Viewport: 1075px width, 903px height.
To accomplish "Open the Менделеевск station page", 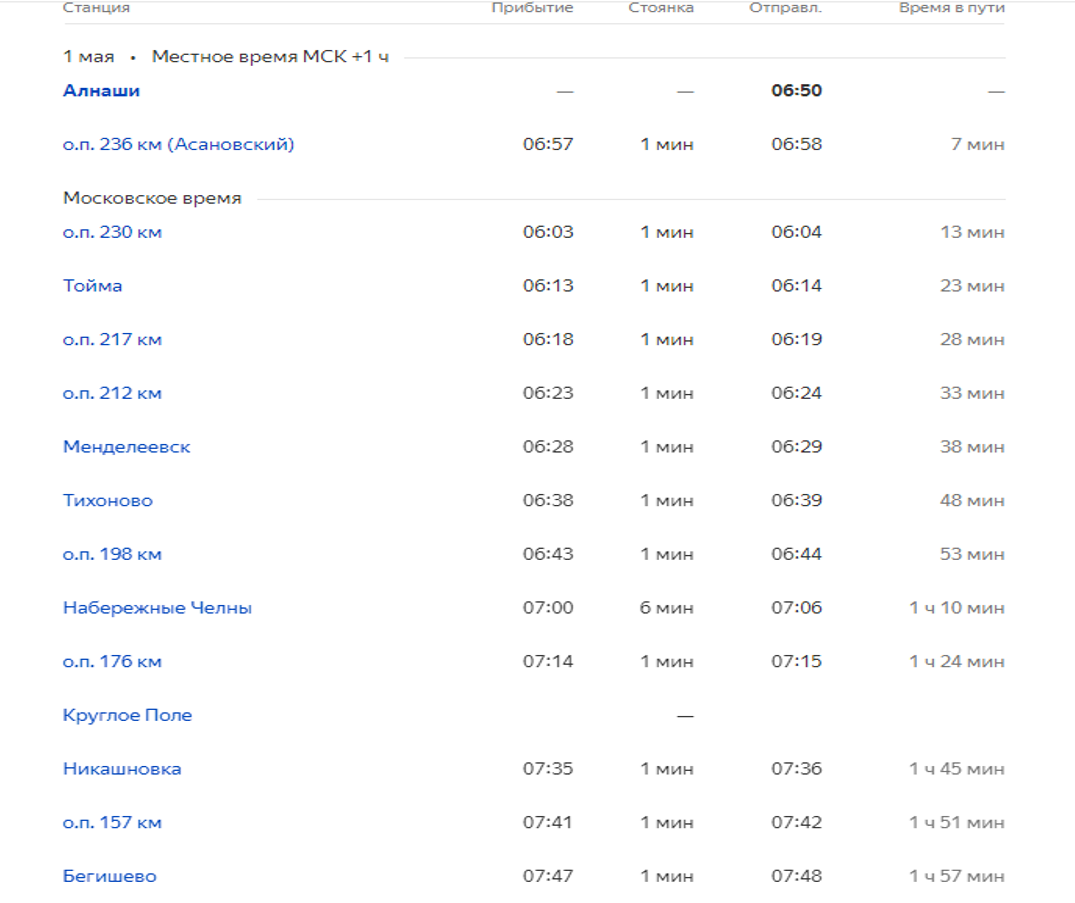I will pyautogui.click(x=126, y=447).
